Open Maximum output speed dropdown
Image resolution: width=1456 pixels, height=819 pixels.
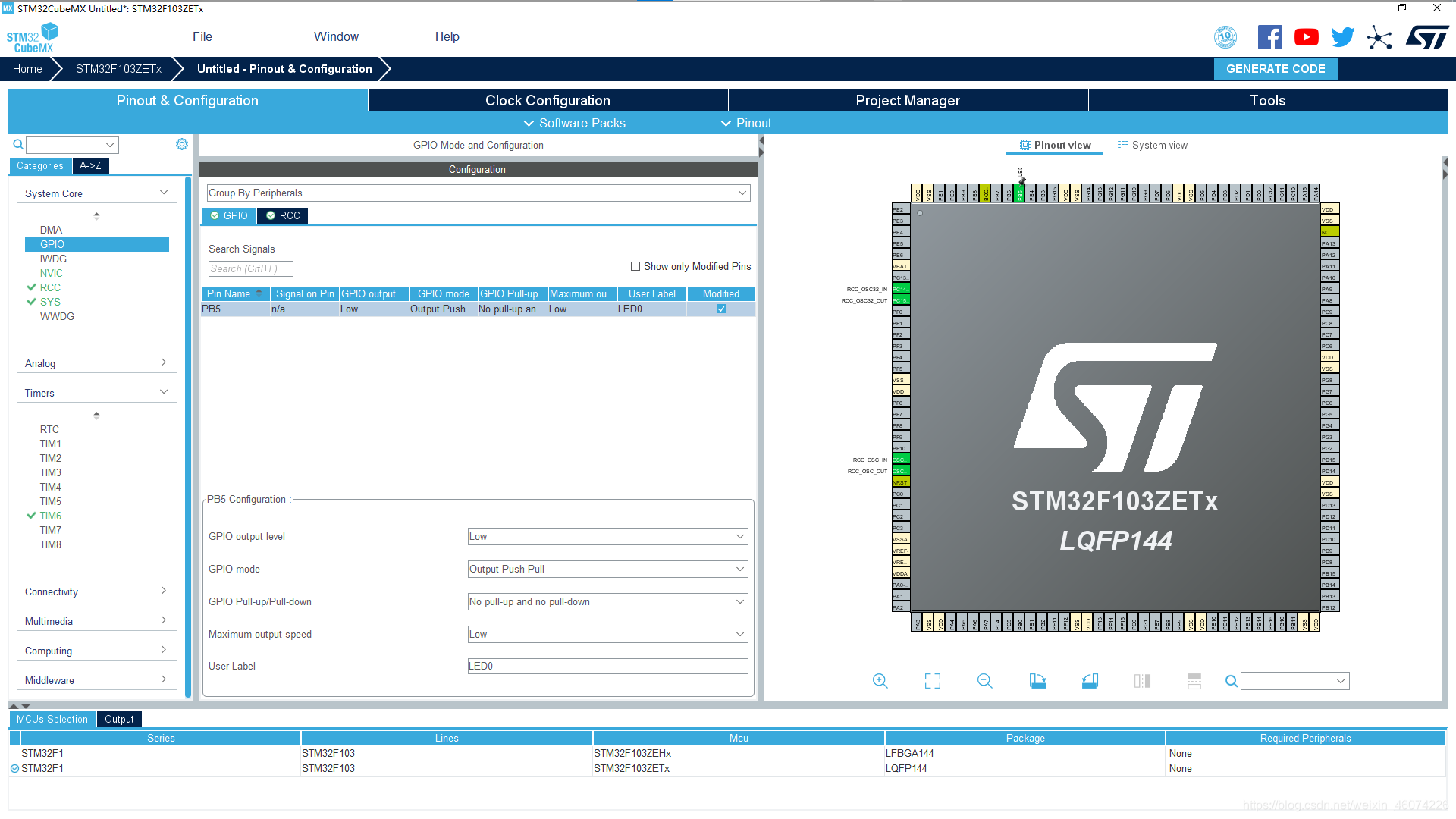607,634
